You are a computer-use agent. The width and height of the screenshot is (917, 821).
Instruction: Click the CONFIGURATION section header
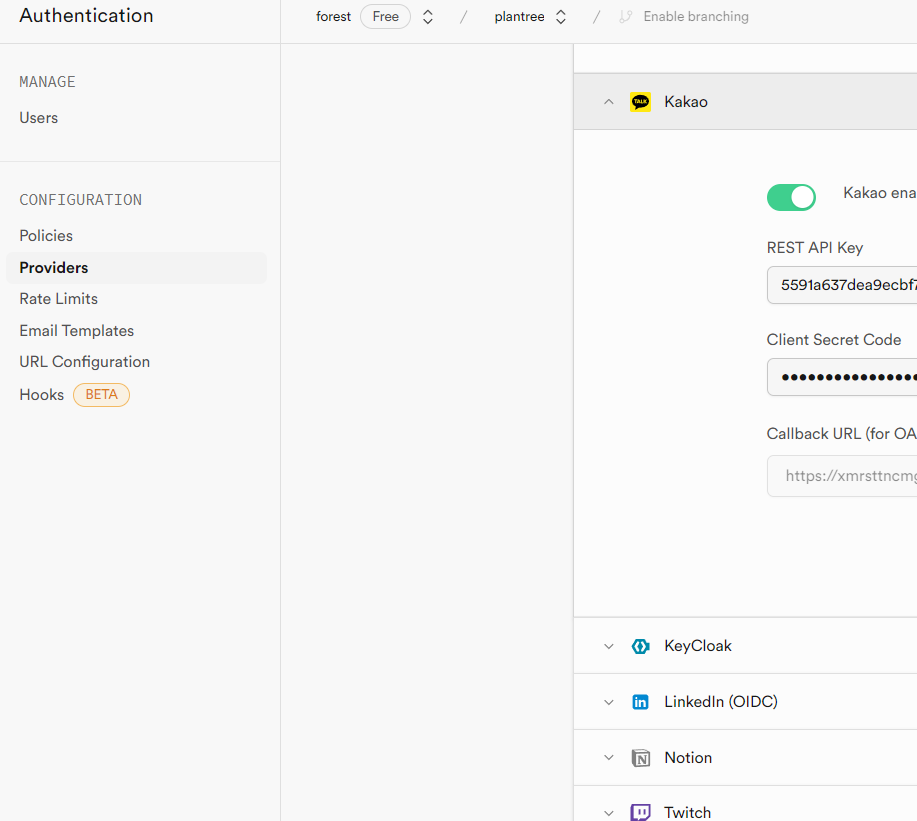click(81, 200)
